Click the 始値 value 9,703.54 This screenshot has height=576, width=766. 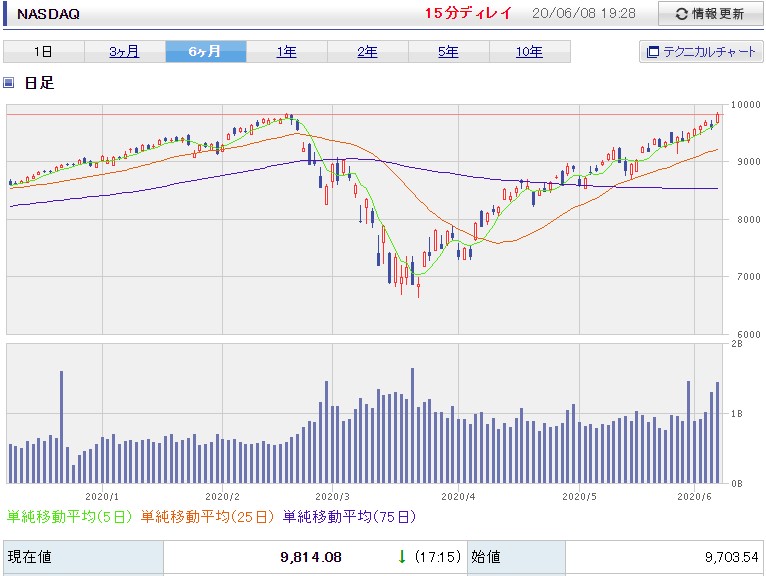(731, 557)
